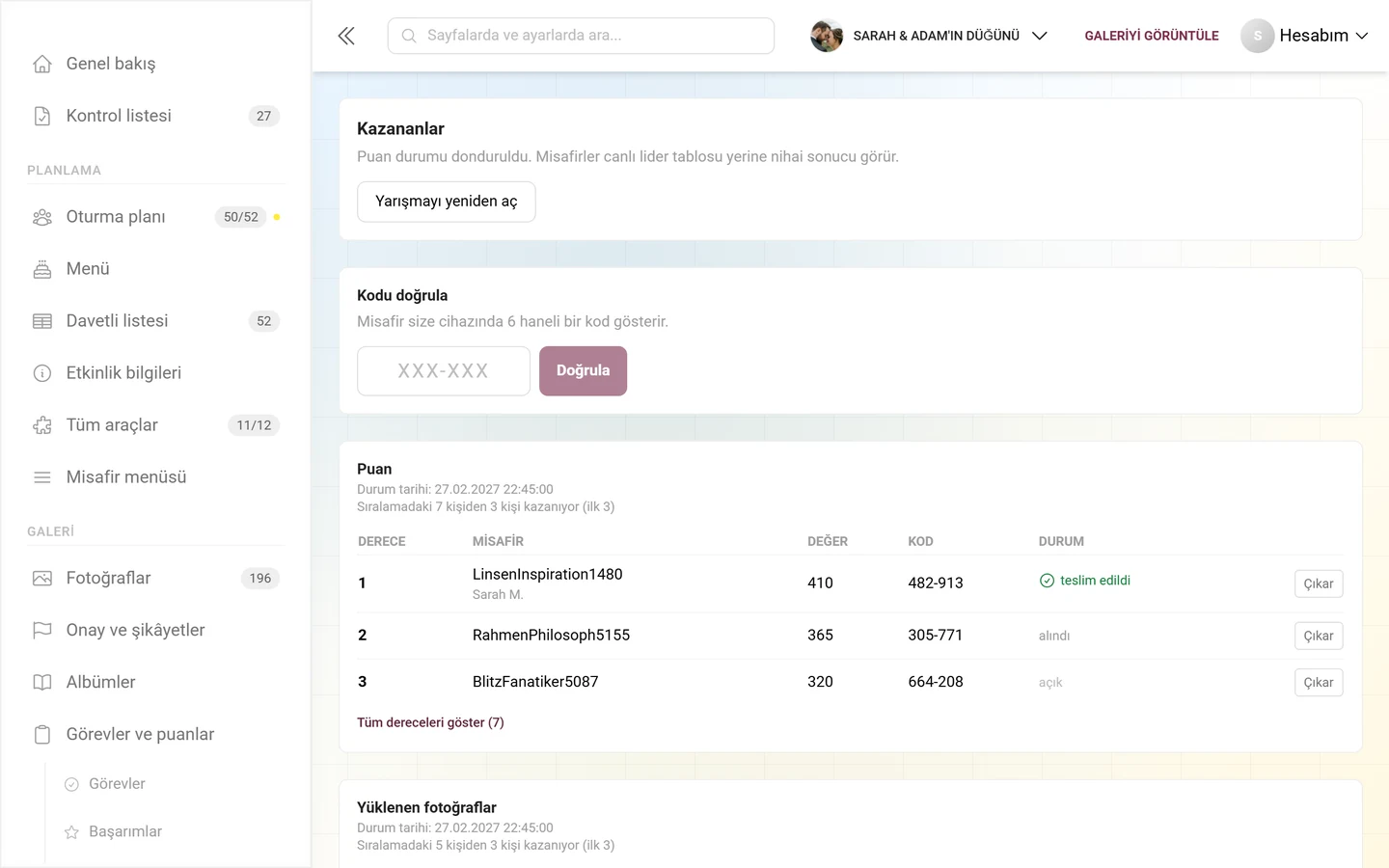Click the Görevler check-circle icon

tap(71, 784)
